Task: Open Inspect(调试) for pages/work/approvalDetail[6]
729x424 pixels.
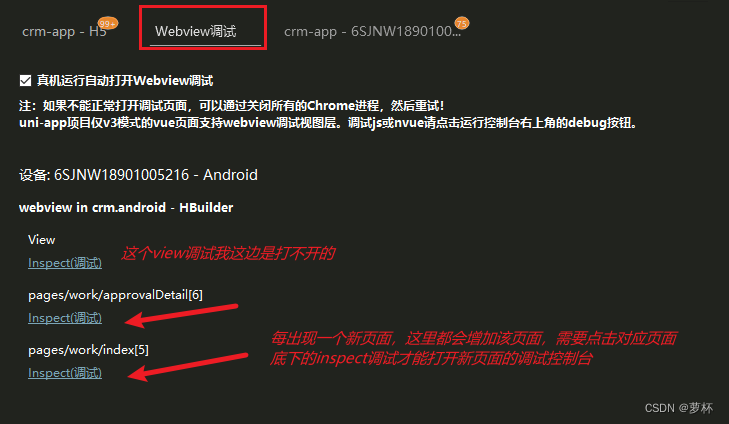Action: [x=65, y=318]
